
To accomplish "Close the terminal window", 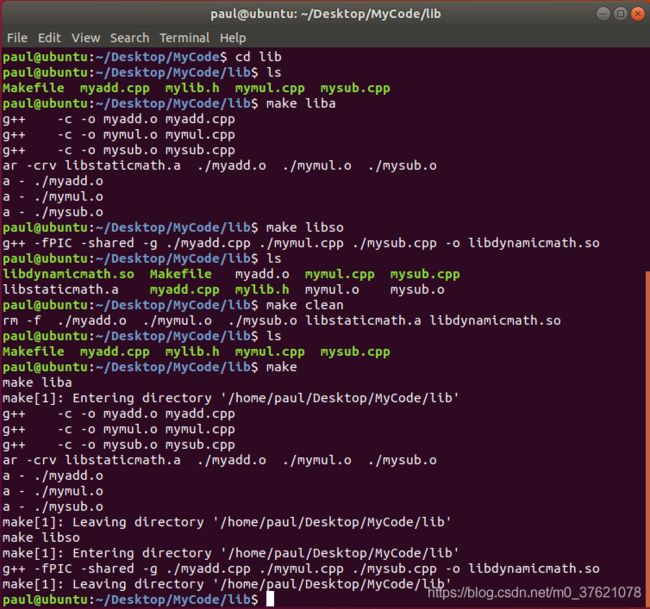I will 637,14.
